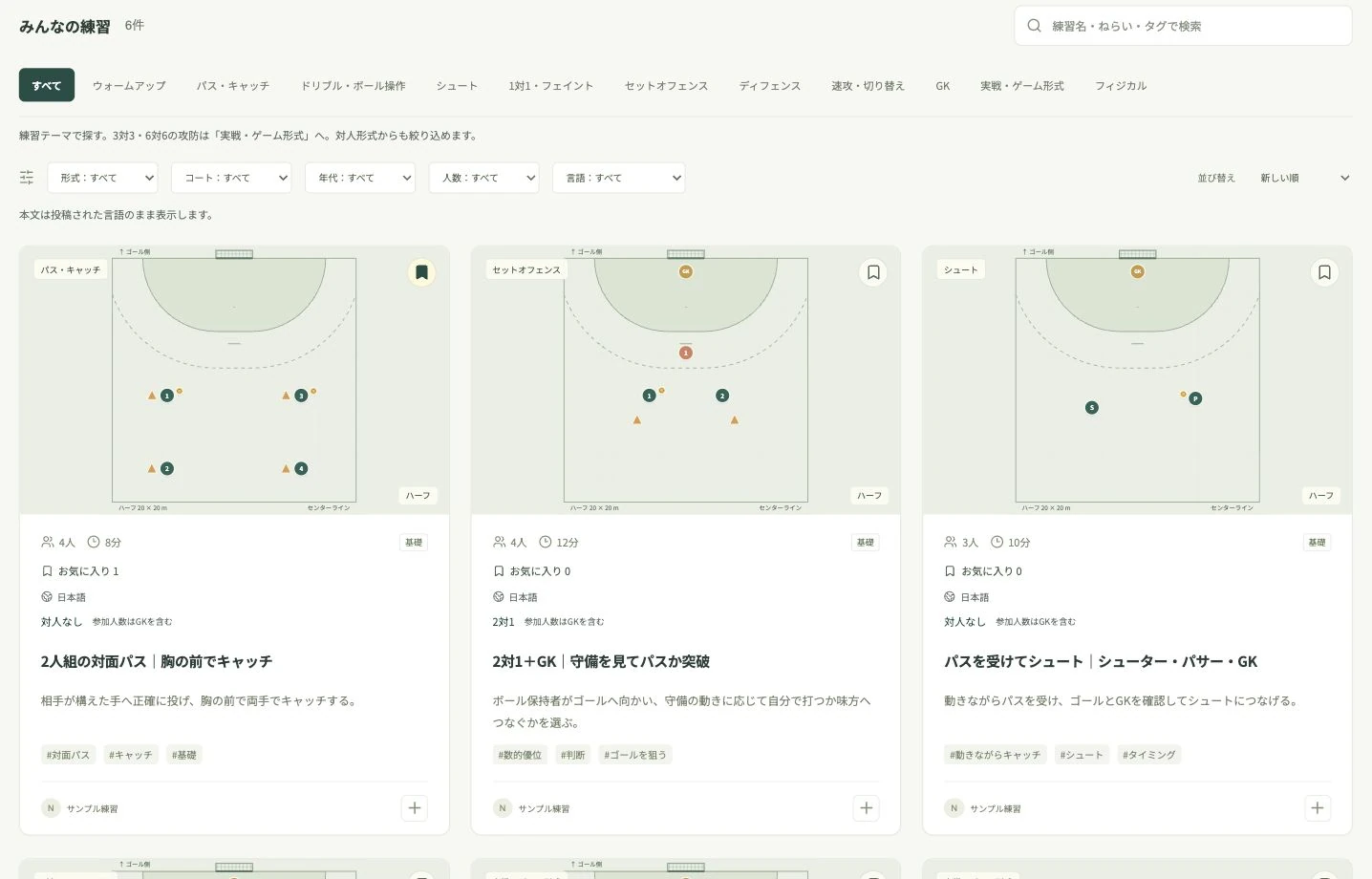Click the #ゴールを狙う tag
Image resolution: width=1372 pixels, height=879 pixels.
pyautogui.click(x=635, y=755)
